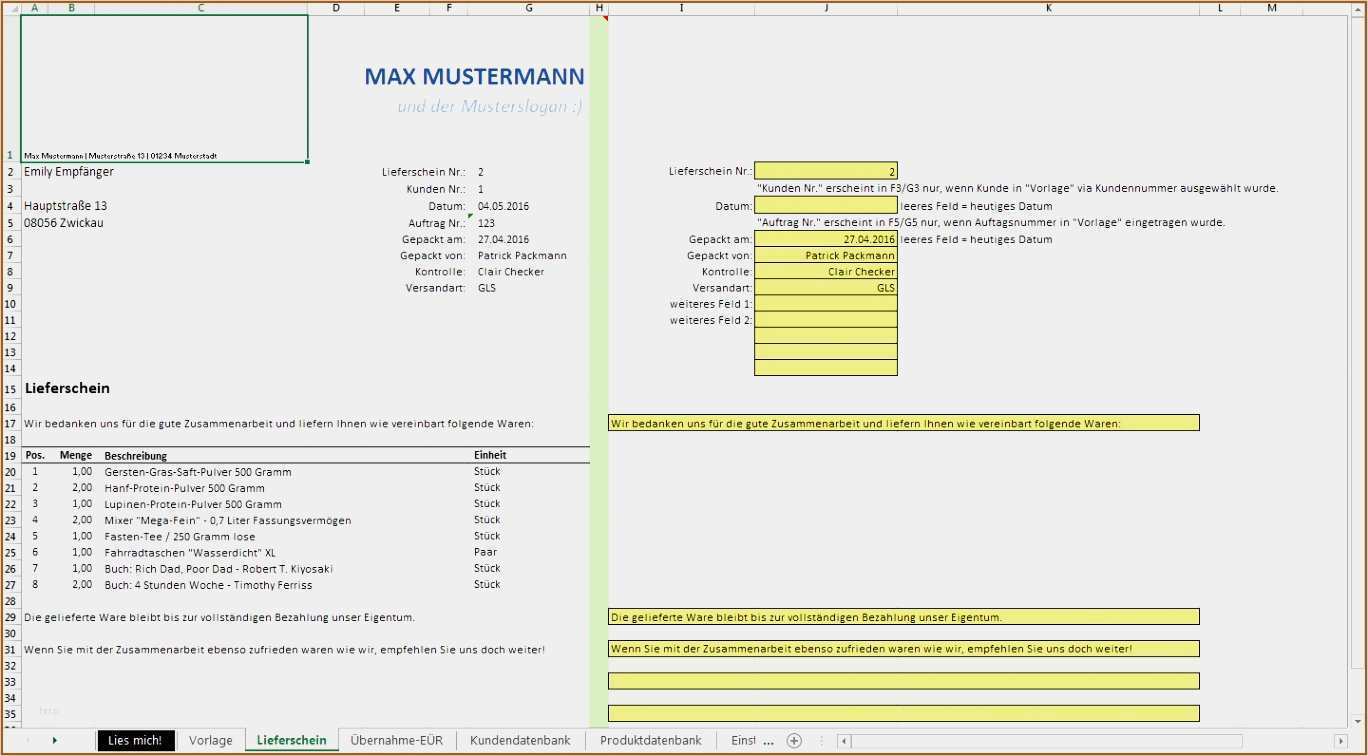
Task: Click horizontal scrollbar left arrow
Action: [844, 741]
